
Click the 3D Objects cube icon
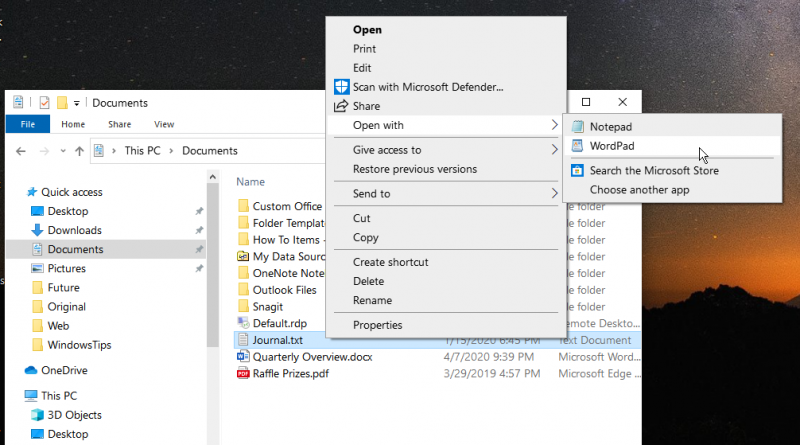(37, 415)
